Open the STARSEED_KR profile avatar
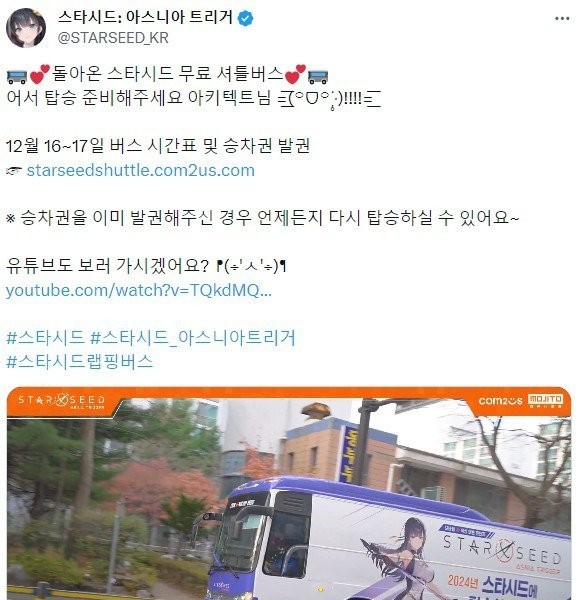This screenshot has height=600, width=579. [x=26, y=28]
